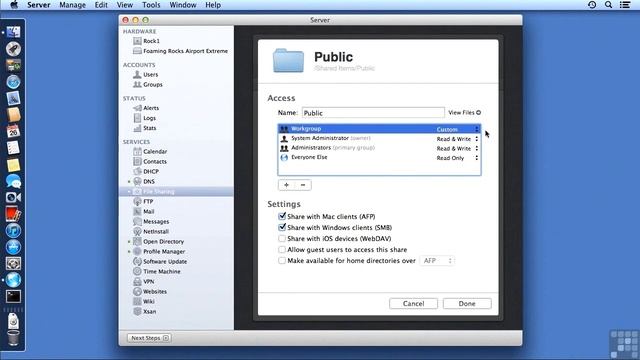Select the Websites service

[x=150, y=291]
